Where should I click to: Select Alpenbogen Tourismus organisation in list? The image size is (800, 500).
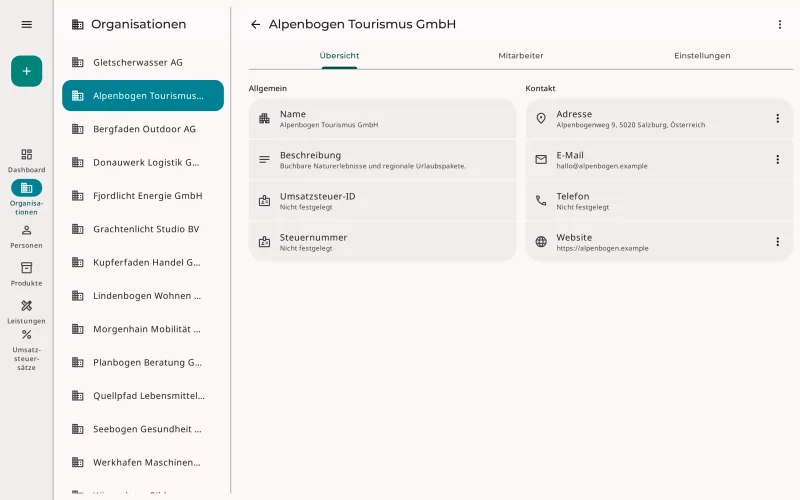click(x=143, y=95)
